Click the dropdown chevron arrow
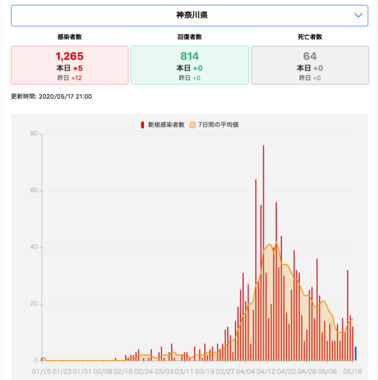The width and height of the screenshot is (378, 380). click(x=358, y=15)
